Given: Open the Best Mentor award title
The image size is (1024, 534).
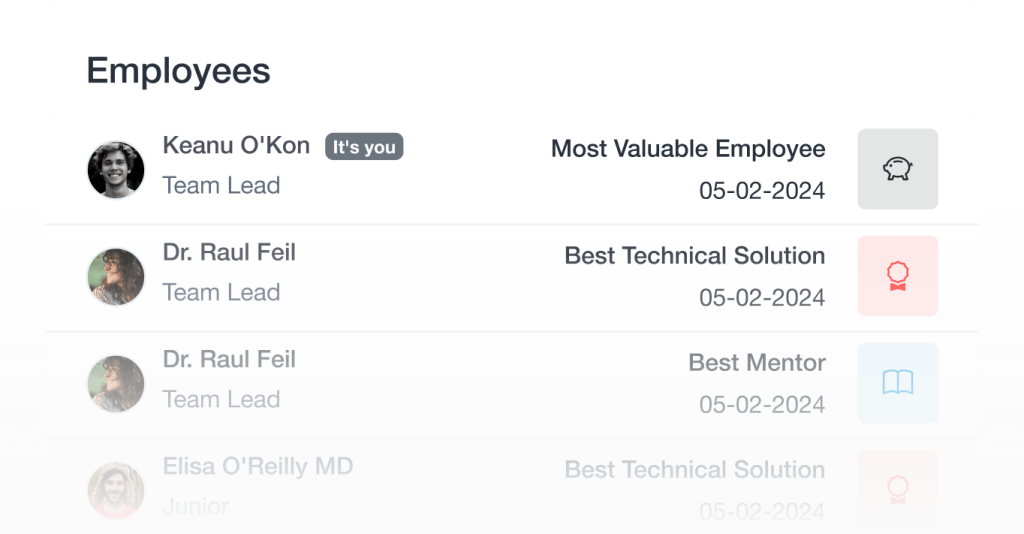Looking at the screenshot, I should (756, 363).
